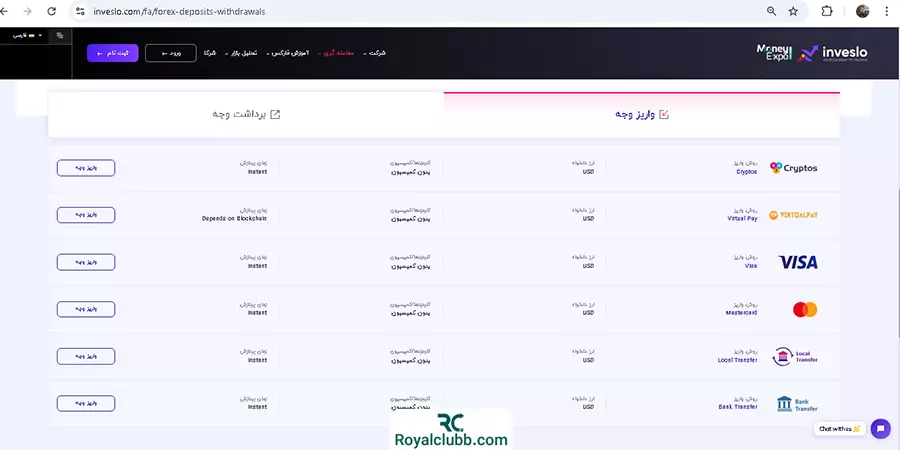The image size is (900, 450).
Task: Expand the تحلیل بازار menu dropdown
Action: 245,53
